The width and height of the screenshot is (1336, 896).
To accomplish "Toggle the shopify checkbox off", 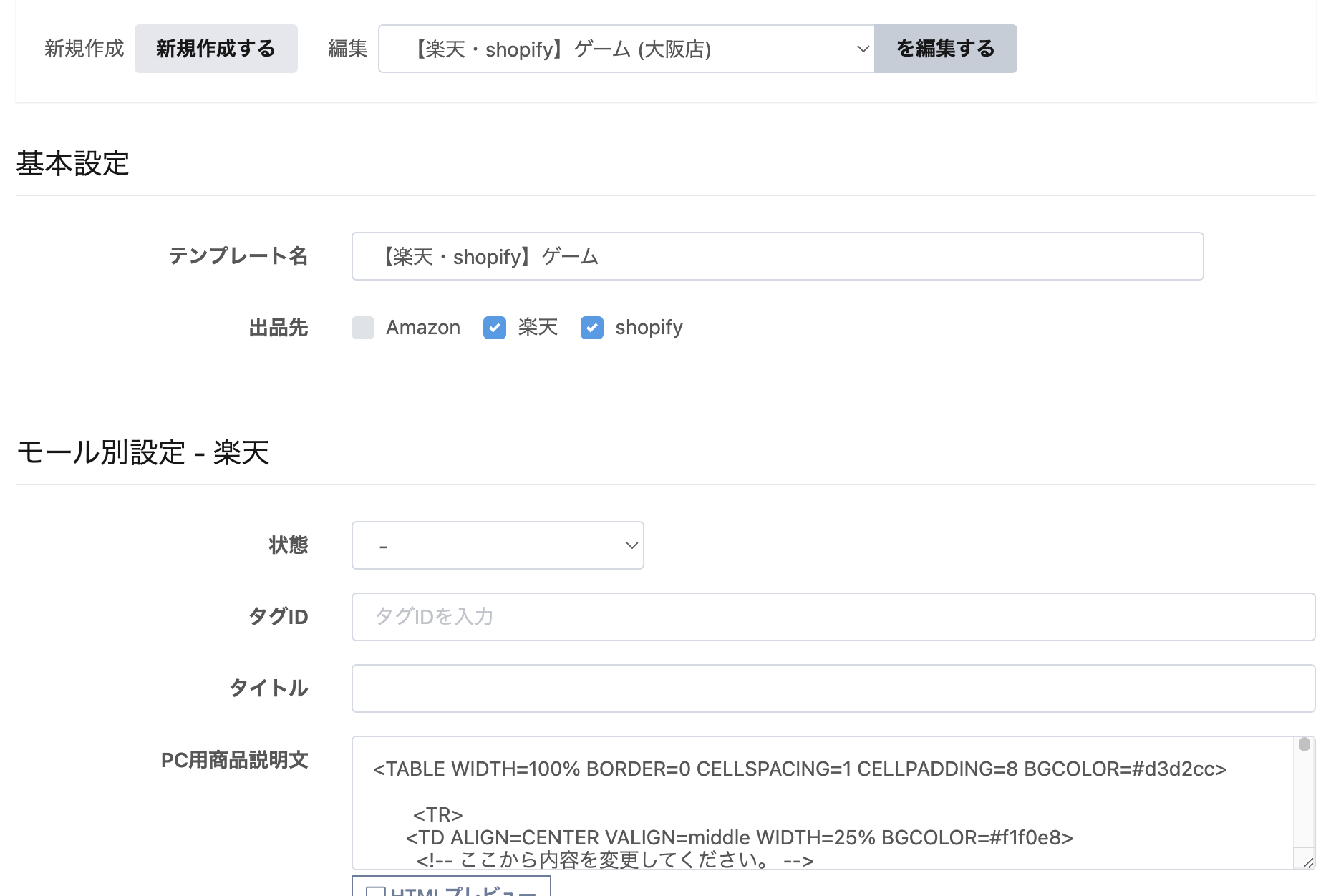I will click(x=592, y=328).
